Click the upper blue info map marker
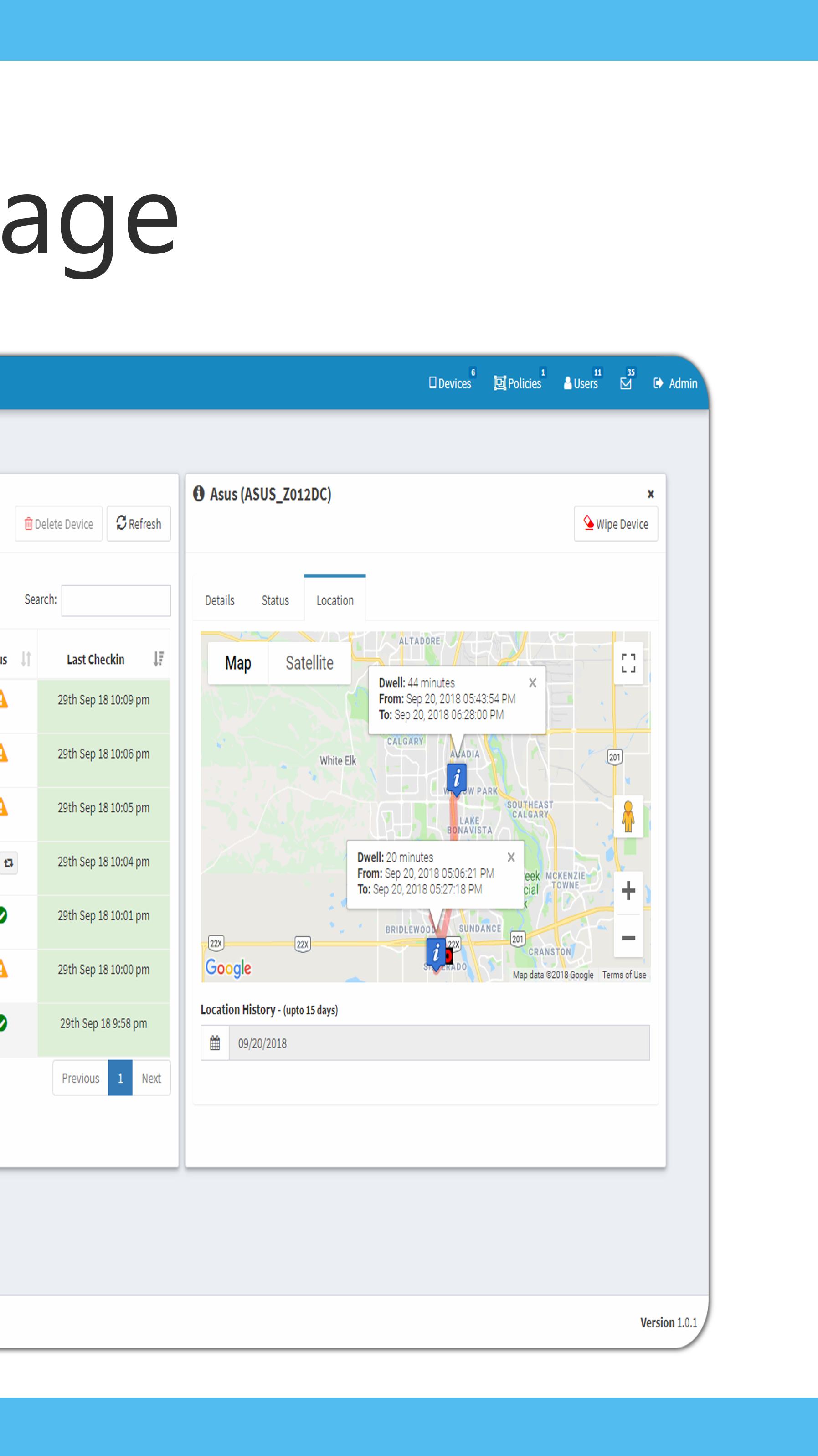This screenshot has width=818, height=1456. pos(457,779)
